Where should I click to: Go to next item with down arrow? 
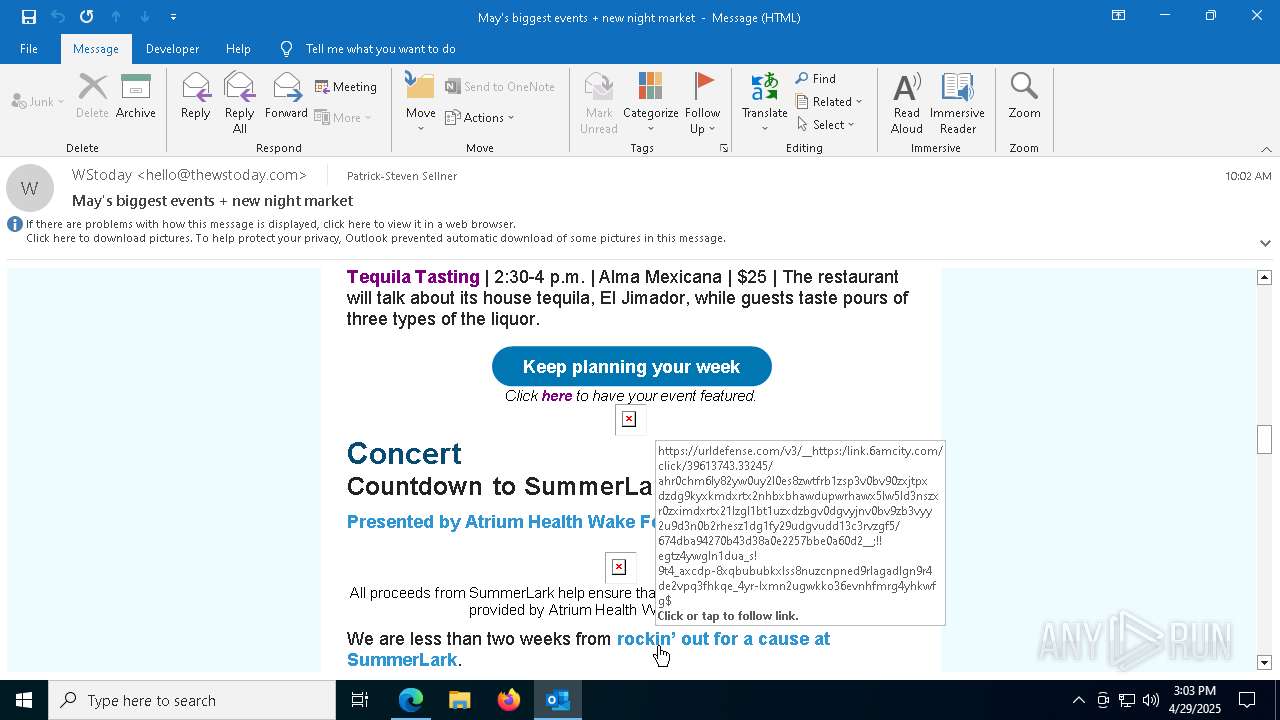pyautogui.click(x=145, y=16)
